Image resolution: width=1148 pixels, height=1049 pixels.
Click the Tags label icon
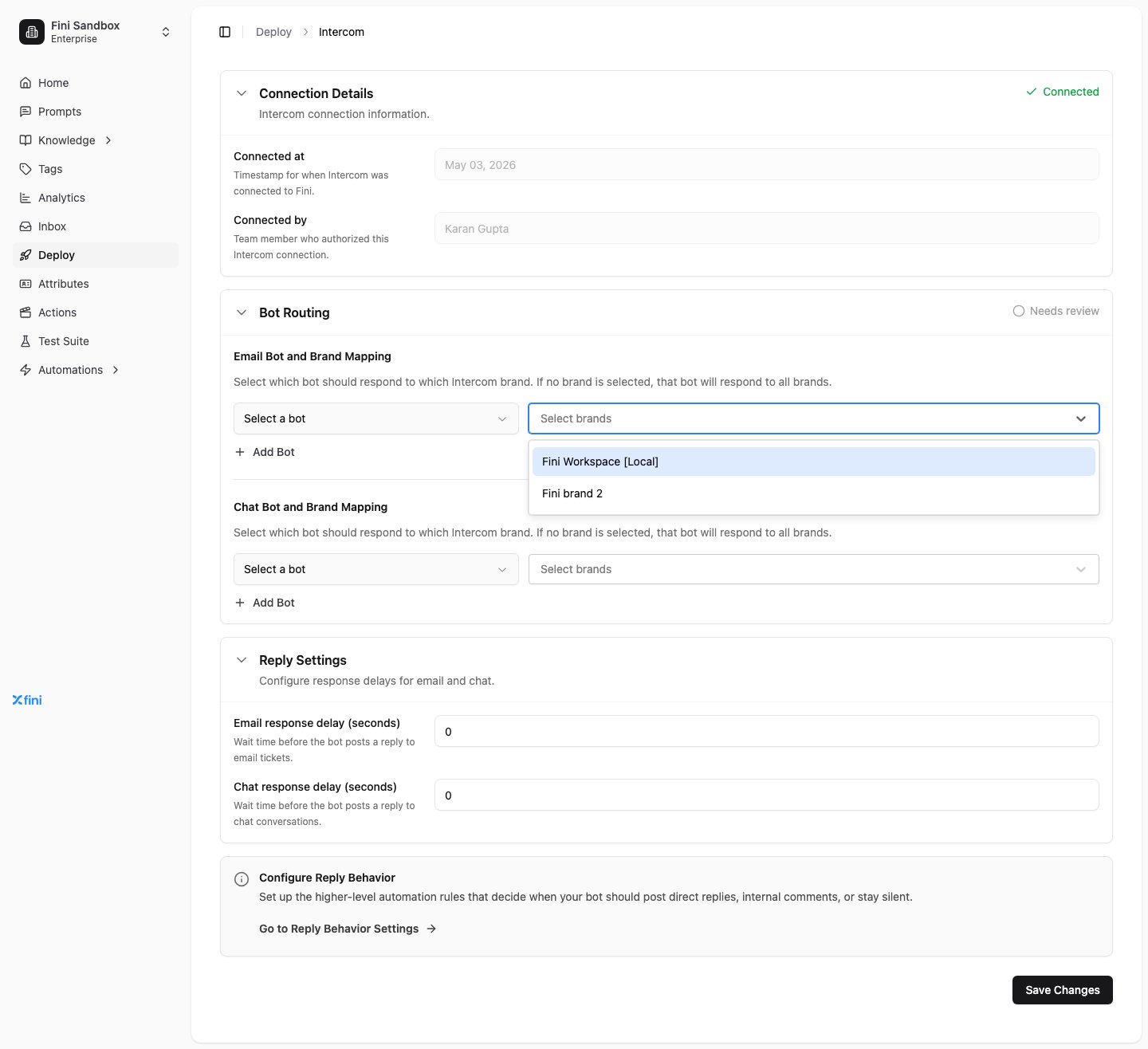pos(26,169)
